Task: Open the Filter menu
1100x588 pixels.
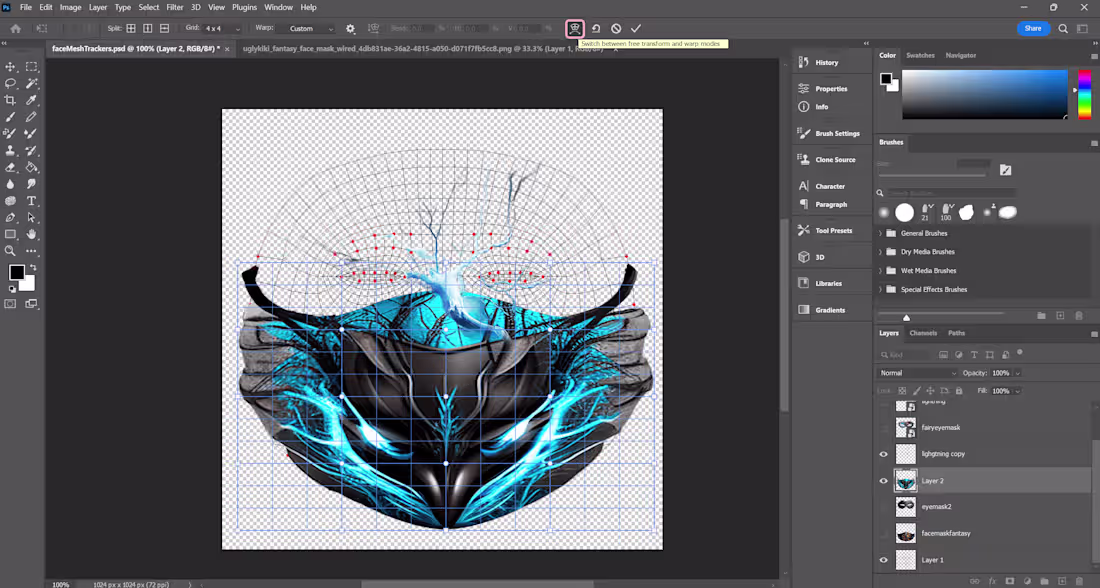Action: coord(175,7)
